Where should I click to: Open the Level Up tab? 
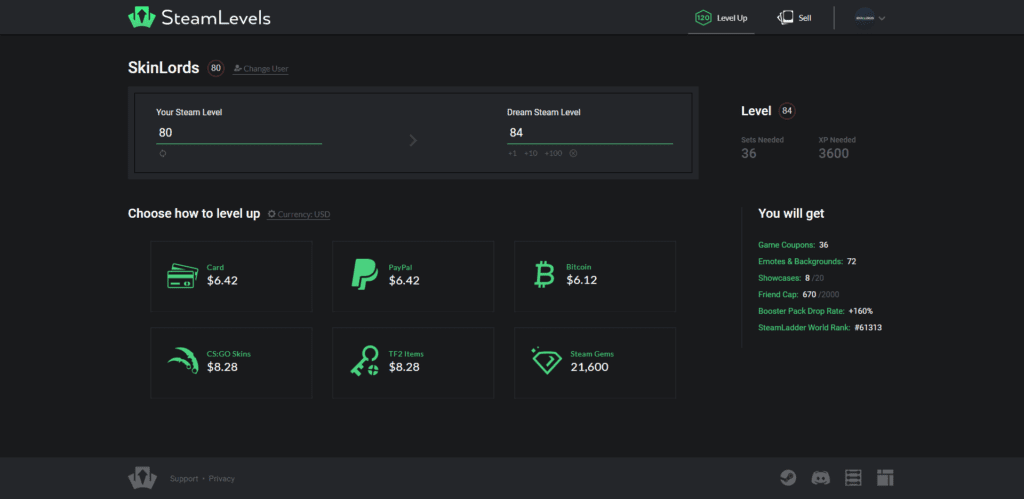[x=721, y=18]
